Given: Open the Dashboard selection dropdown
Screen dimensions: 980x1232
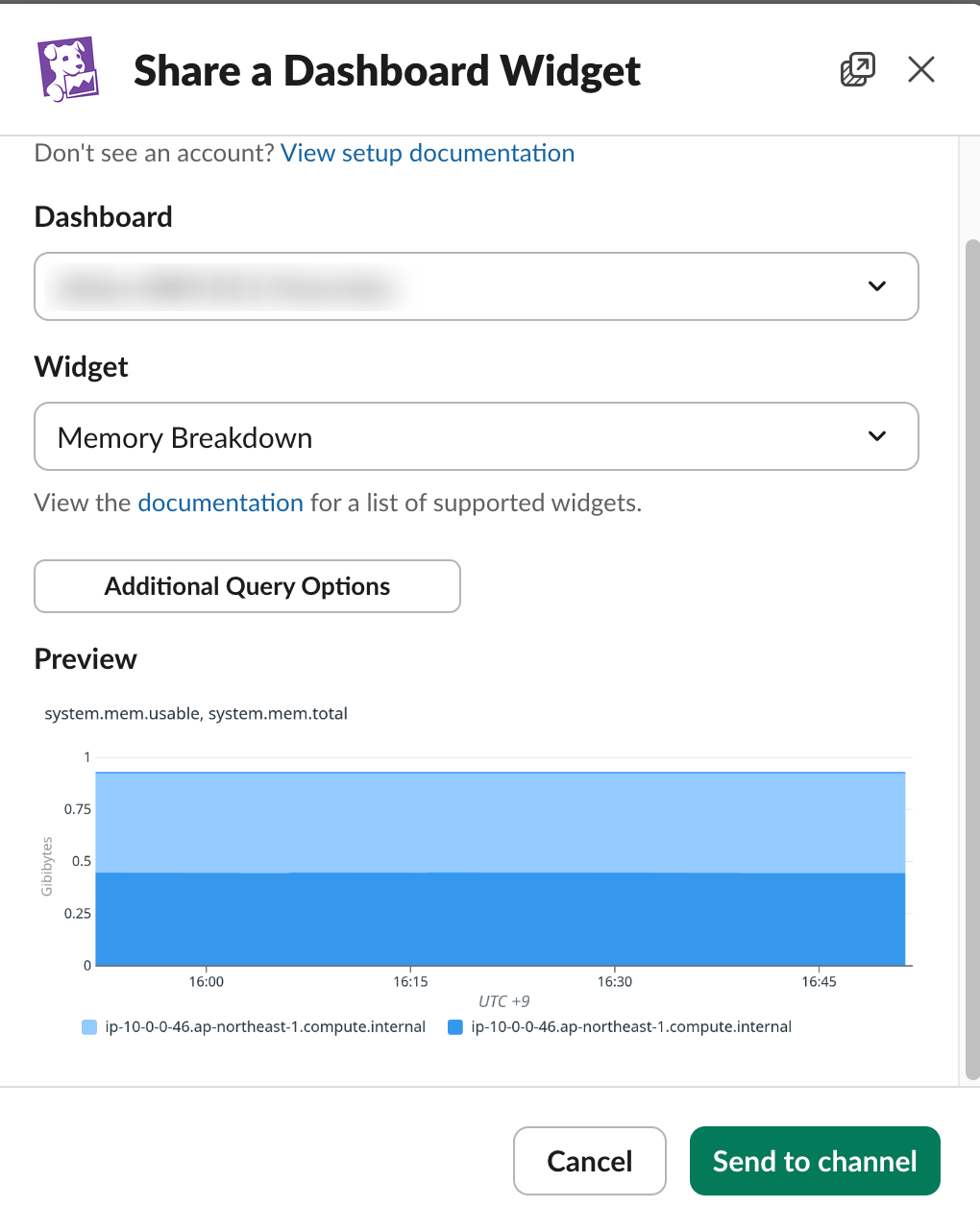Looking at the screenshot, I should (x=477, y=285).
